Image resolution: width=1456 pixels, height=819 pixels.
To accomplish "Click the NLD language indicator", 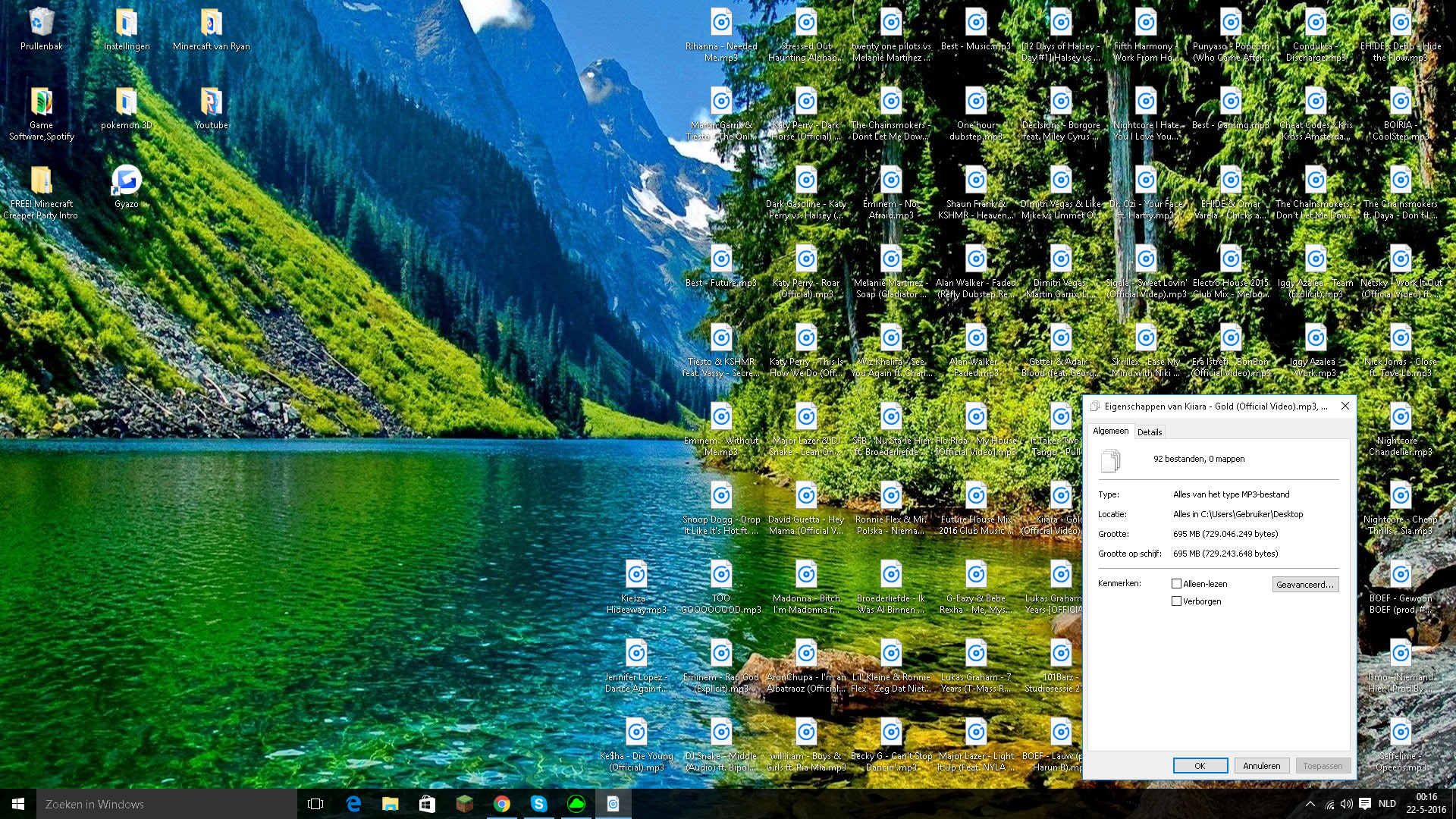I will pyautogui.click(x=1387, y=804).
